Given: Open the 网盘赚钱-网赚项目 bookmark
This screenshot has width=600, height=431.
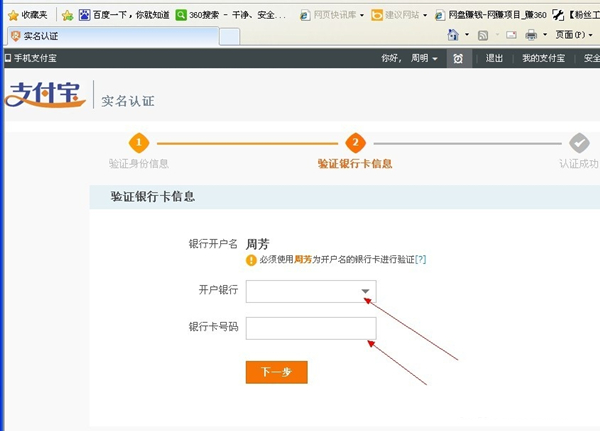Looking at the screenshot, I should pyautogui.click(x=491, y=15).
